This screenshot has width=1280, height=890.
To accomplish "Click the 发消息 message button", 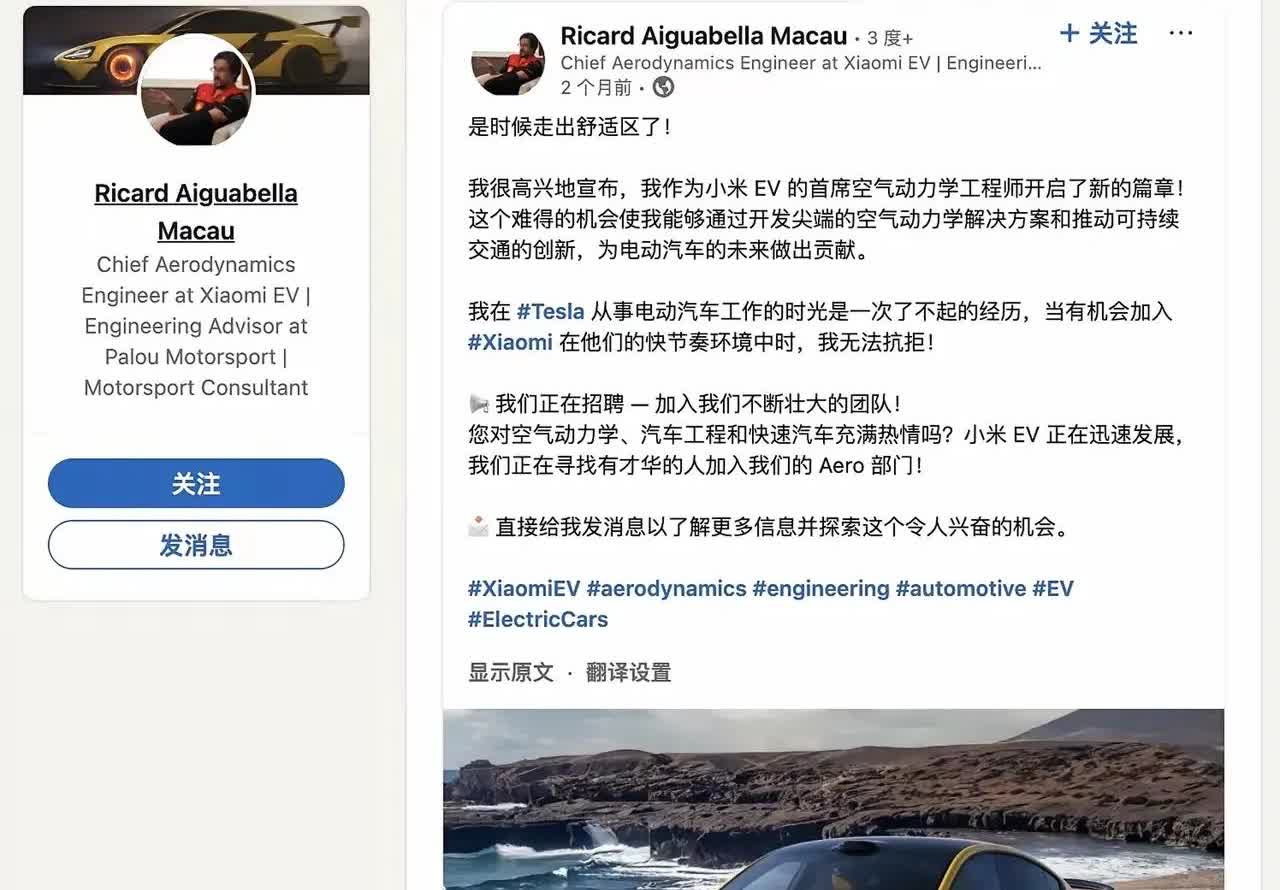I will [x=196, y=545].
